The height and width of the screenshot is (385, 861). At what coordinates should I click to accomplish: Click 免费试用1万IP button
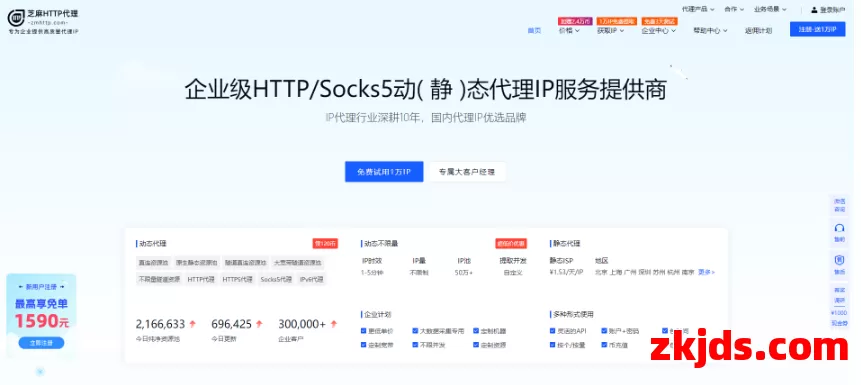(384, 172)
